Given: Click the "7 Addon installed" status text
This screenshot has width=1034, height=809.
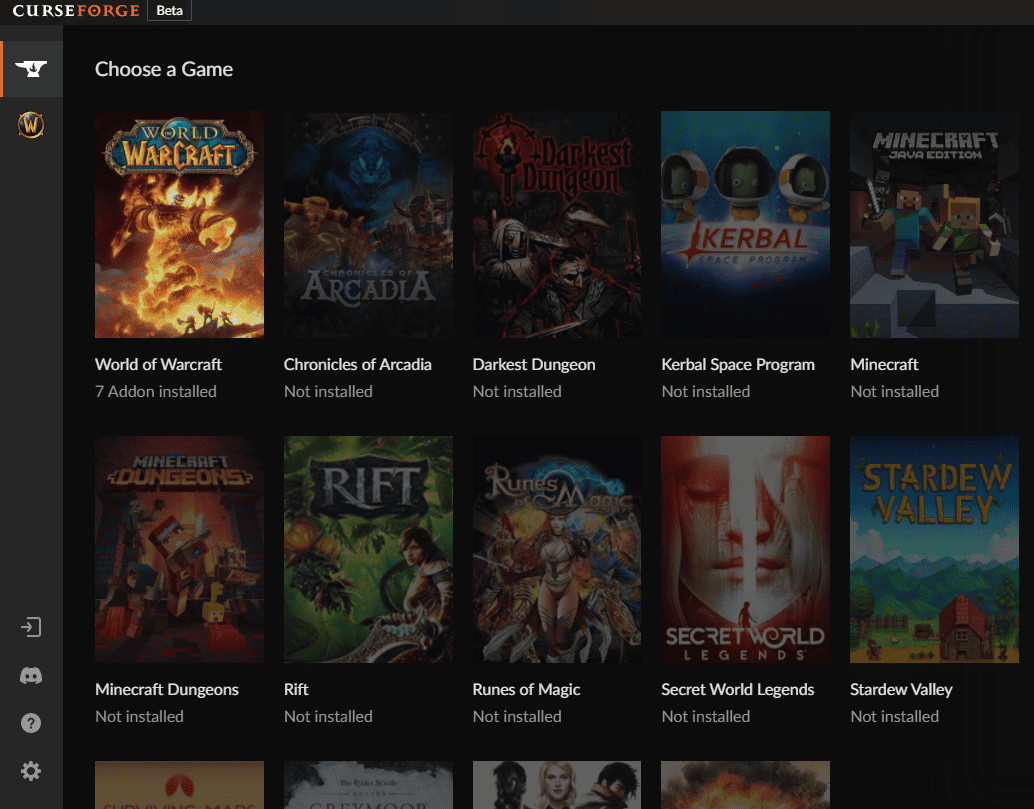Looking at the screenshot, I should click(x=156, y=392).
